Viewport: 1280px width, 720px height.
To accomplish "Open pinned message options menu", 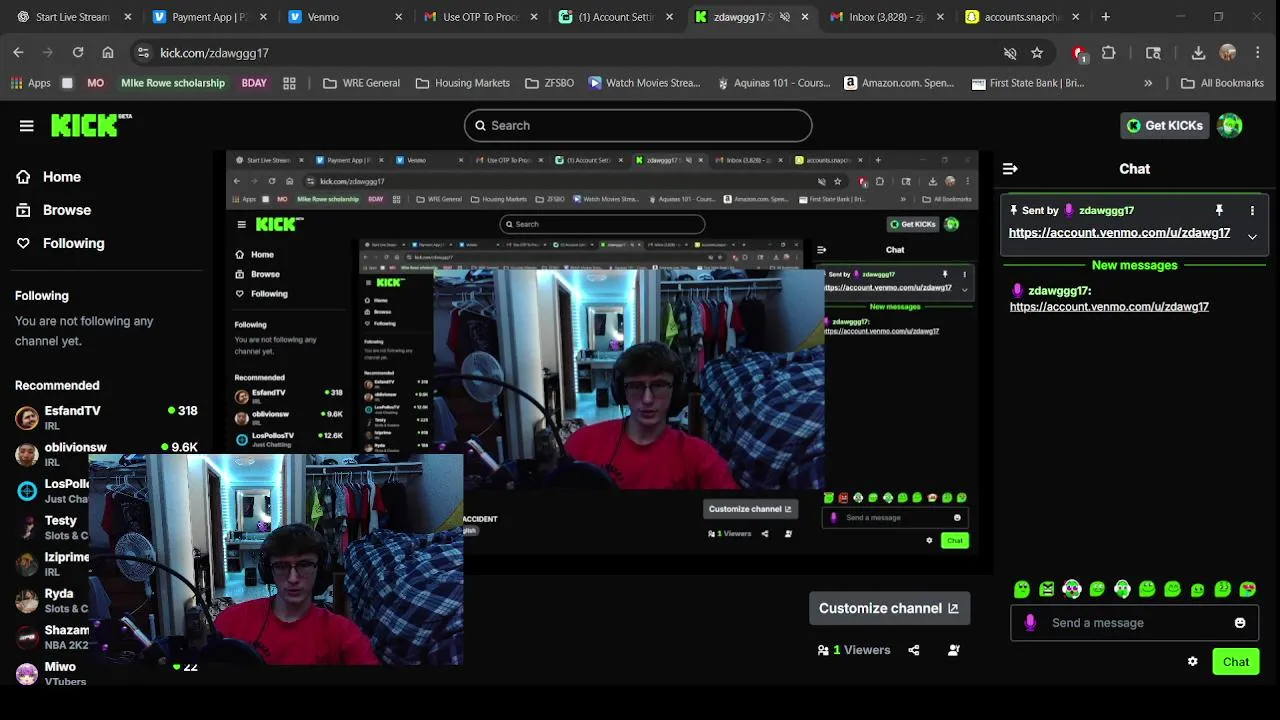I will [1252, 210].
